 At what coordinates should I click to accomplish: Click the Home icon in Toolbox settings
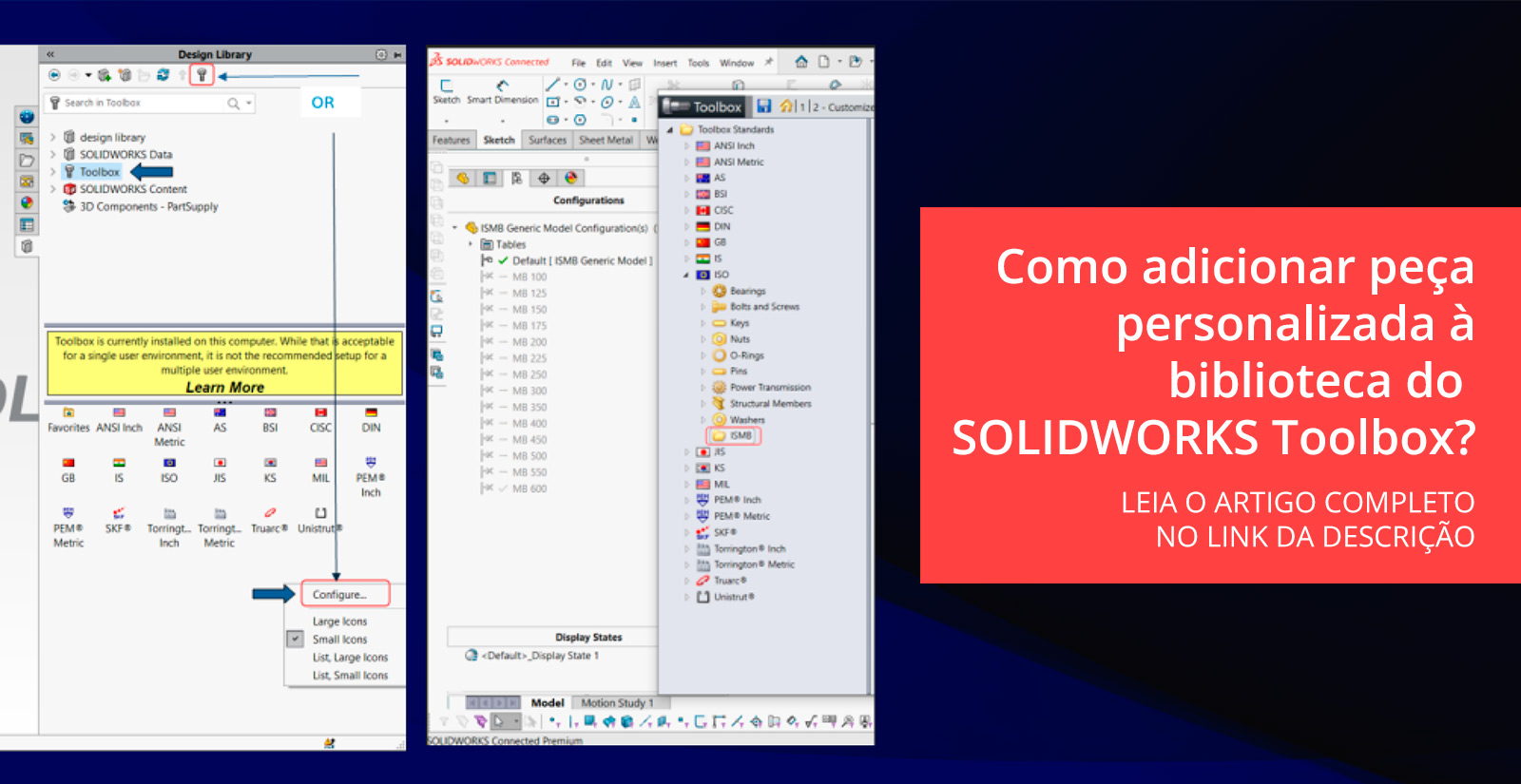(x=786, y=106)
